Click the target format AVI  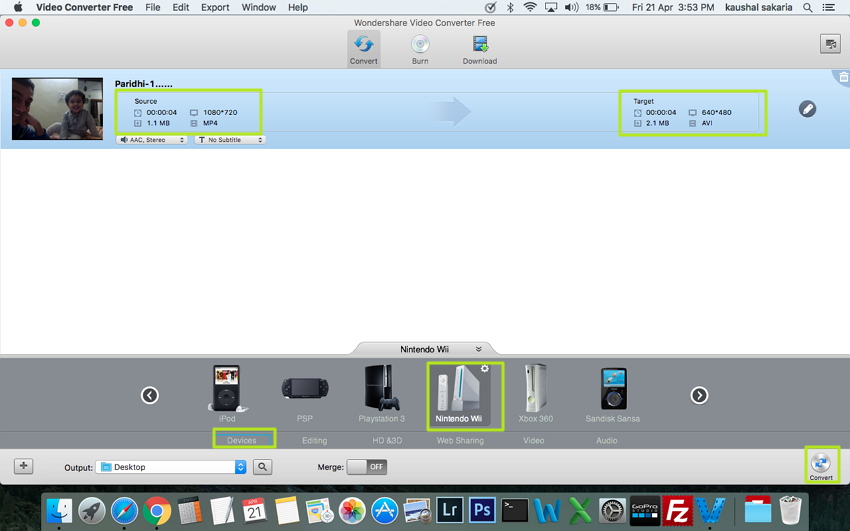707,123
